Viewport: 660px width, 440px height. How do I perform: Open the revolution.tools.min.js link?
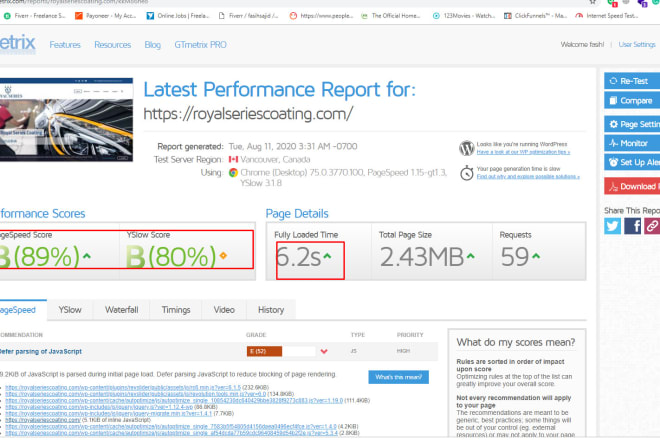pyautogui.click(x=136, y=394)
